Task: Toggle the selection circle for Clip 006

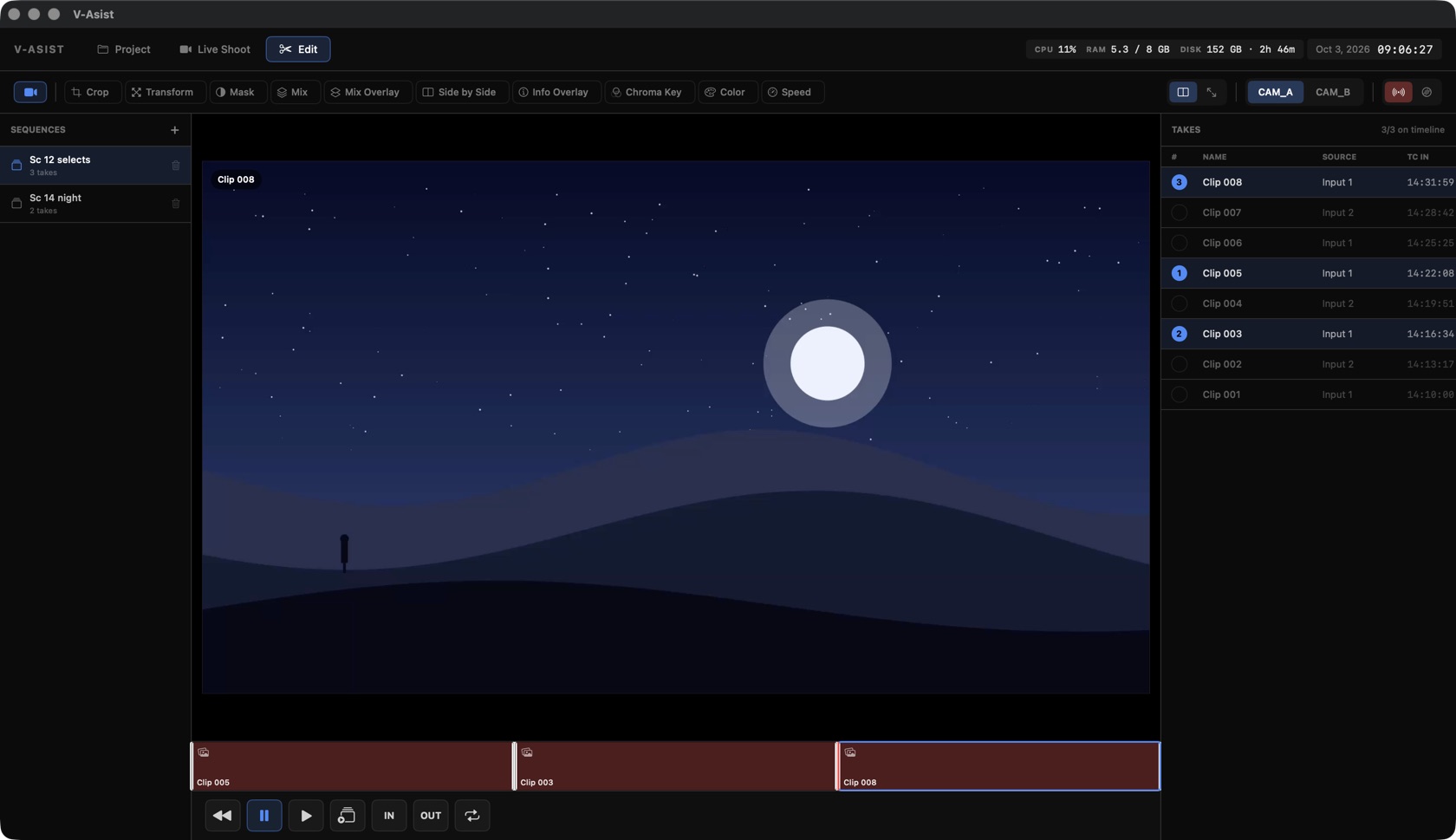Action: pyautogui.click(x=1179, y=243)
